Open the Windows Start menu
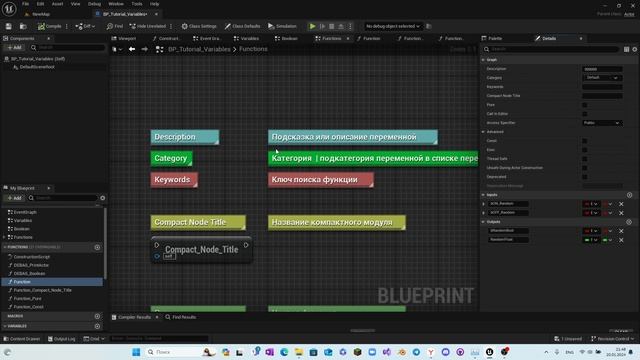 click(x=136, y=352)
